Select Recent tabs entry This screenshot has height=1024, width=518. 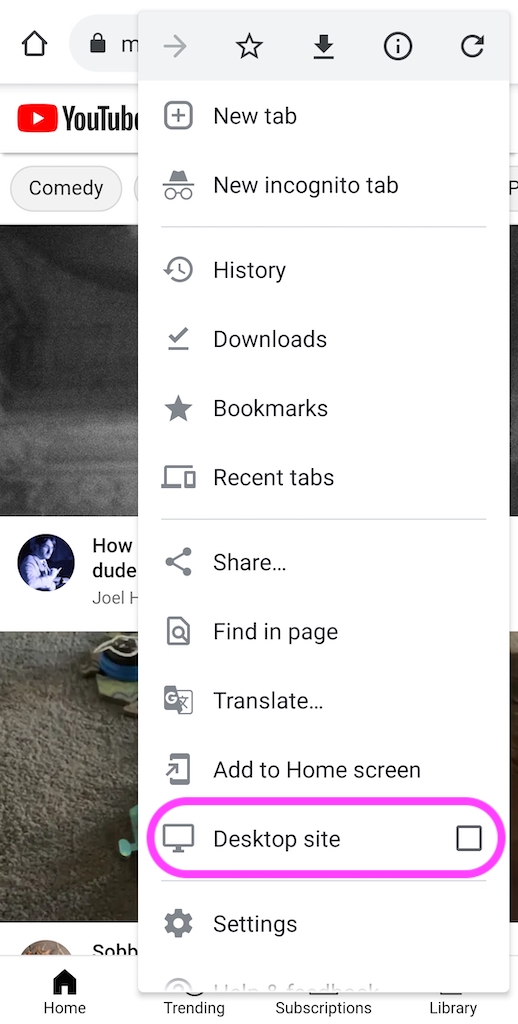click(323, 477)
